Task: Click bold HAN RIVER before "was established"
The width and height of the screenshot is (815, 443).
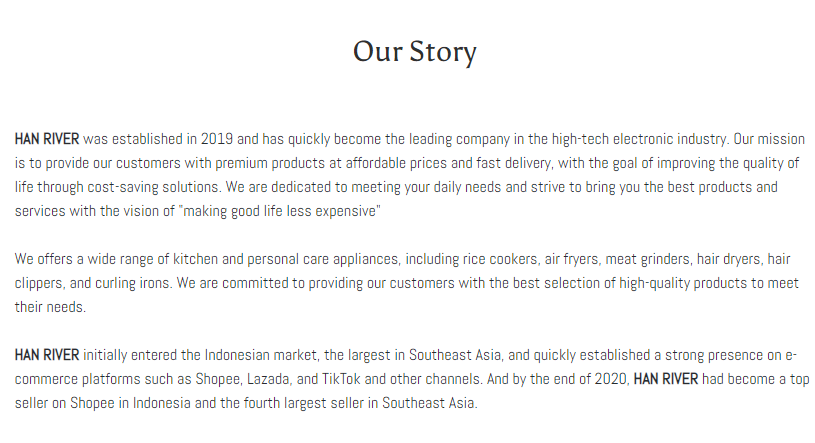Action: tap(47, 139)
